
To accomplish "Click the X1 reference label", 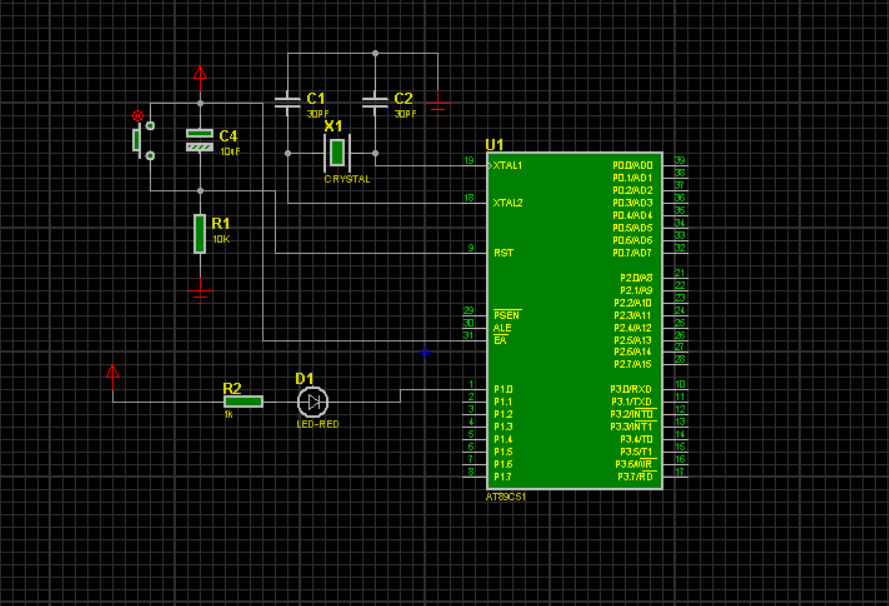I will [333, 126].
